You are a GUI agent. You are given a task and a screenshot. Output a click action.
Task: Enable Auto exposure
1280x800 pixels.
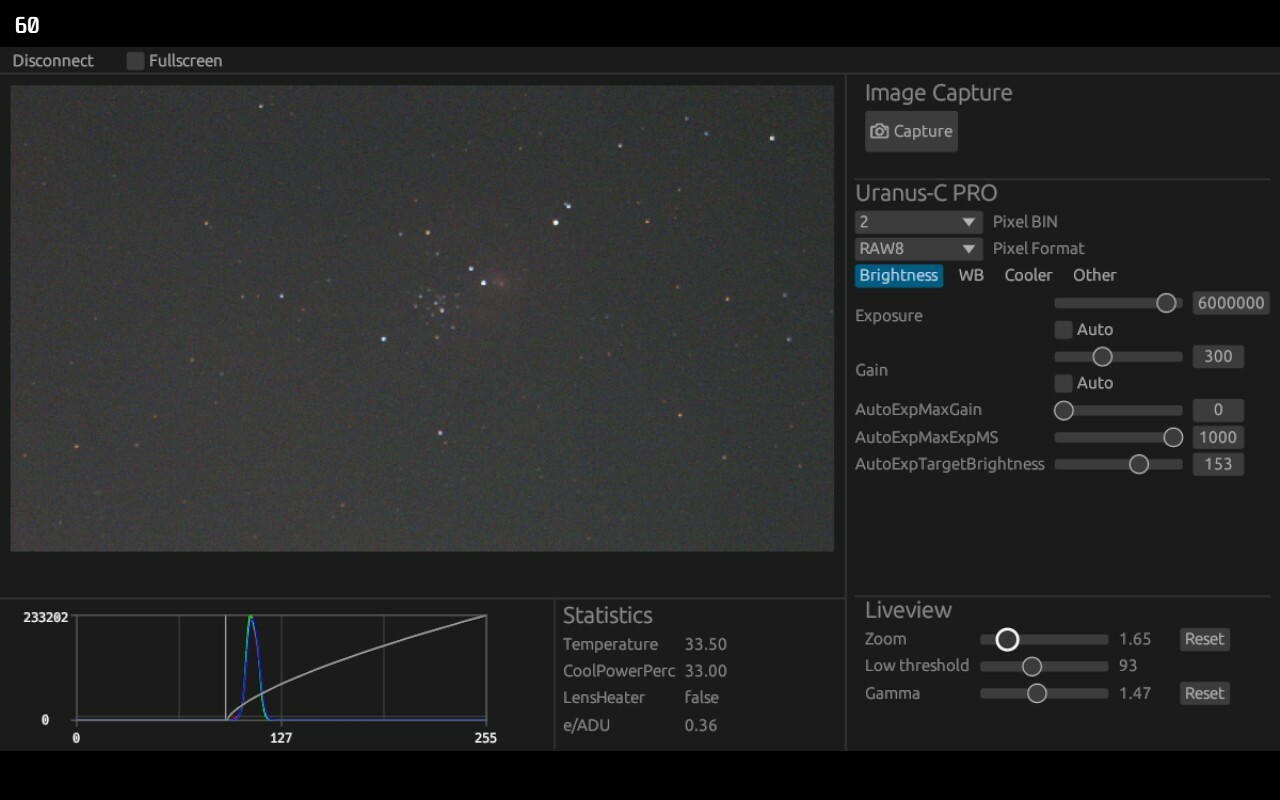click(x=1063, y=329)
